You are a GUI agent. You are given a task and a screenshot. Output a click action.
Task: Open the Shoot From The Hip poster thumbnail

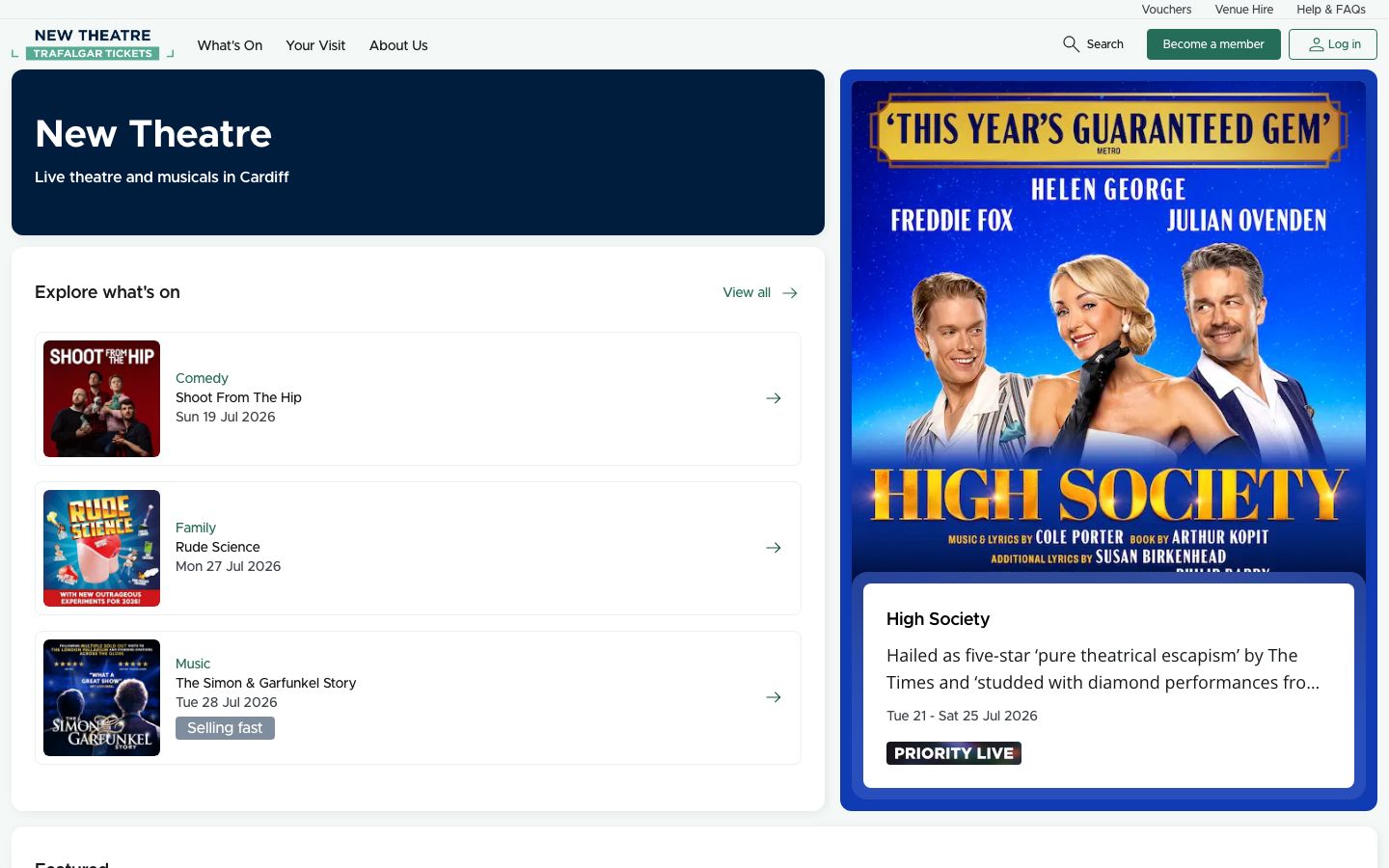coord(101,398)
